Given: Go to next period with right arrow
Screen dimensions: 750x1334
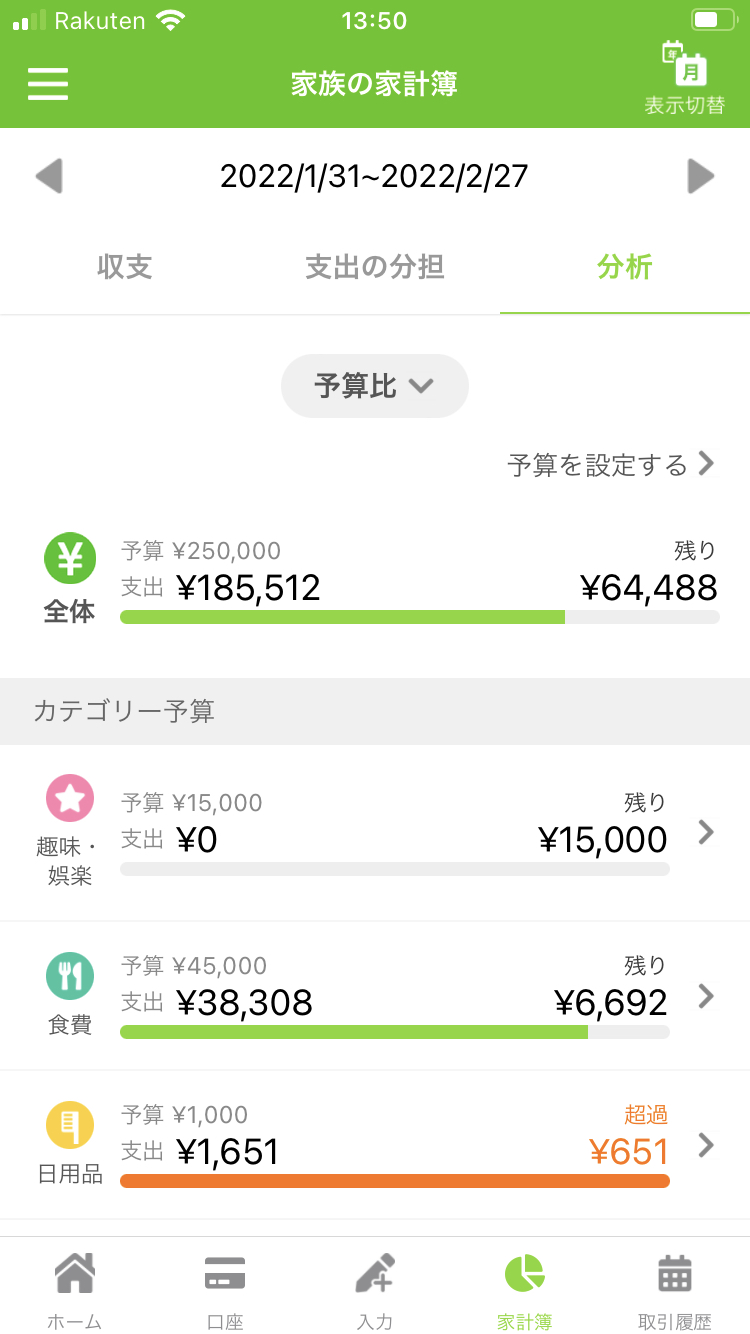Looking at the screenshot, I should pos(701,176).
